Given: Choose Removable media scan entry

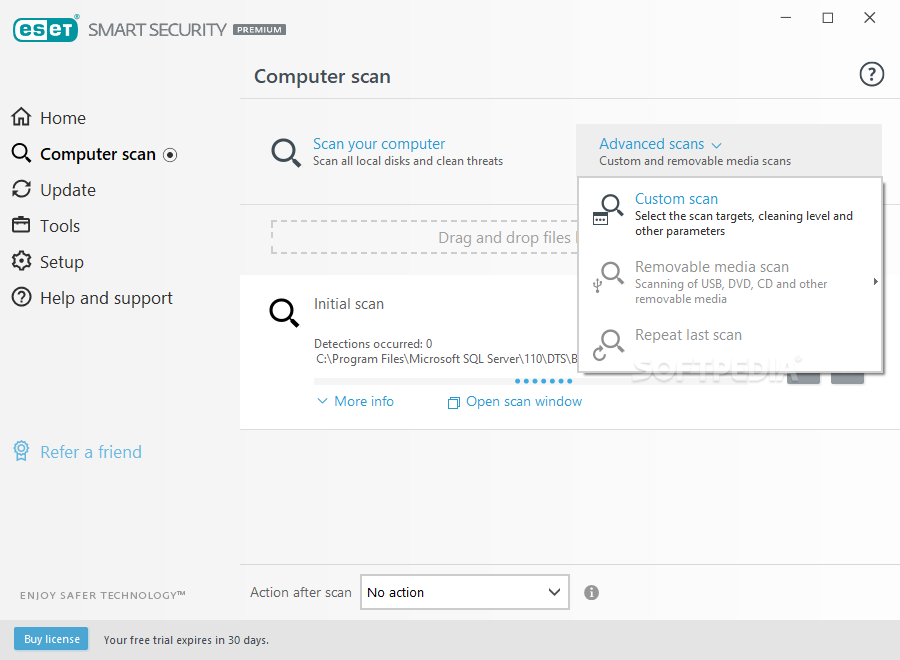Looking at the screenshot, I should tap(730, 282).
